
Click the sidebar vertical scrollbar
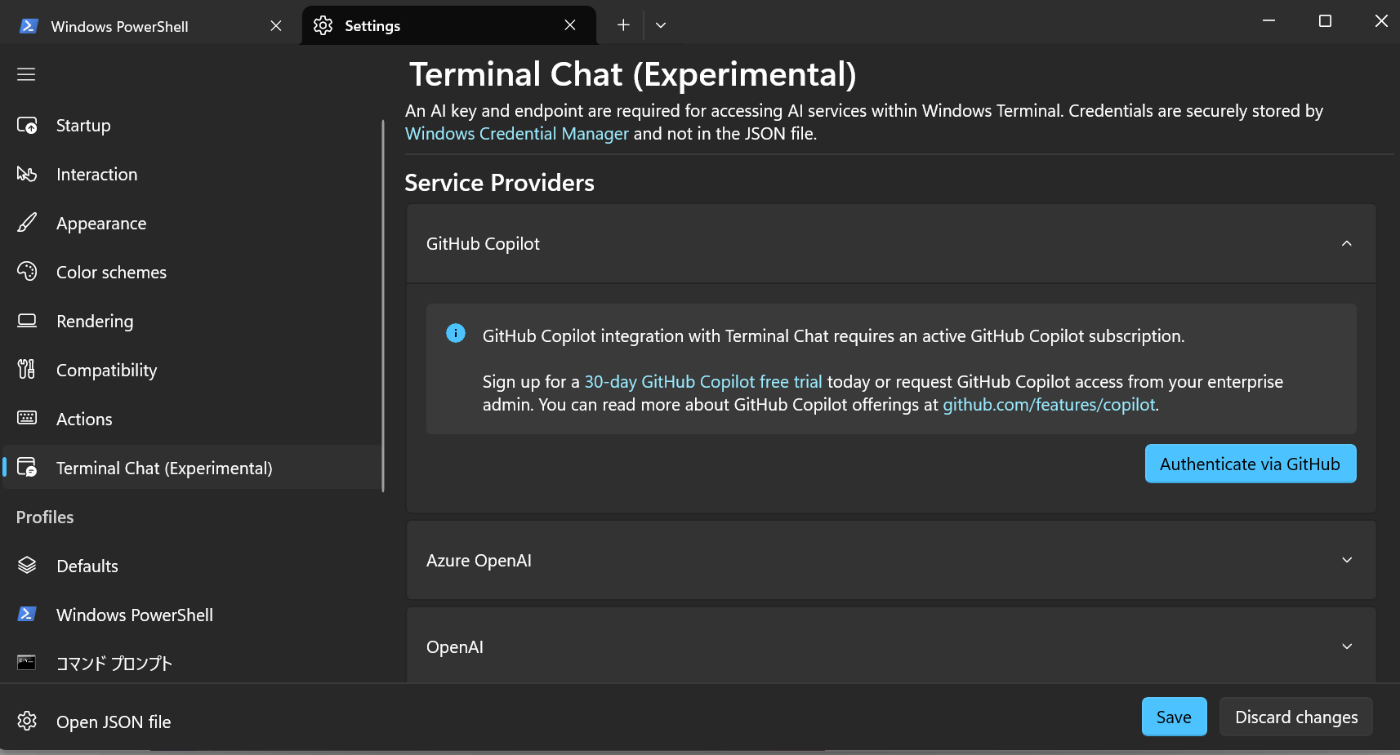(x=384, y=305)
